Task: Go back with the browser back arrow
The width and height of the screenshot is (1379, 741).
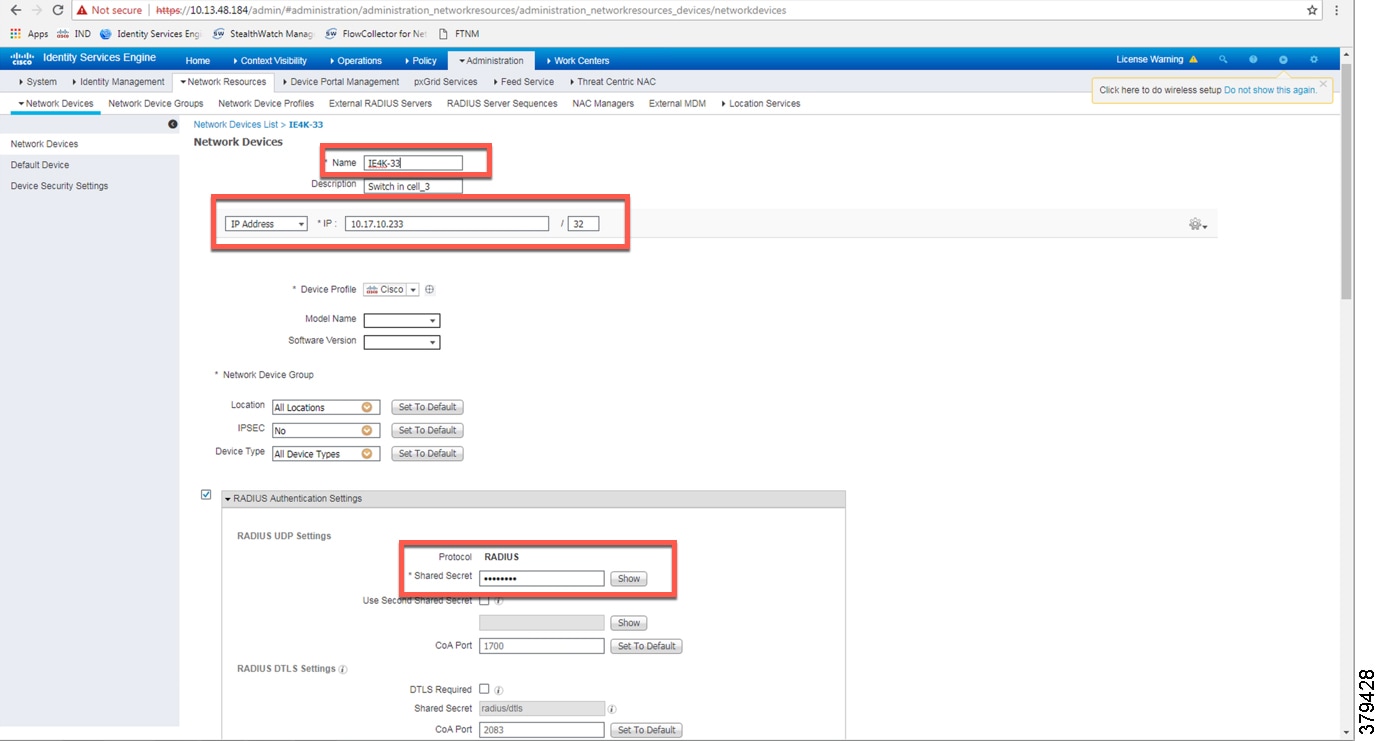Action: pyautogui.click(x=15, y=10)
